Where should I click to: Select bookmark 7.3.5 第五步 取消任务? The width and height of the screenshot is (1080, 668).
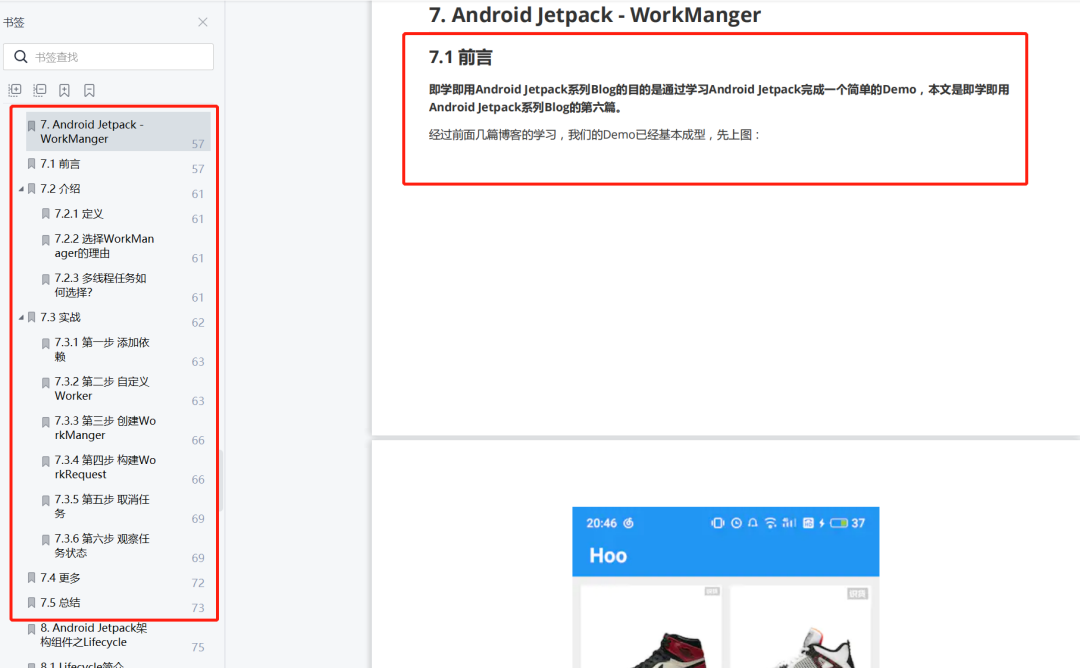point(101,506)
